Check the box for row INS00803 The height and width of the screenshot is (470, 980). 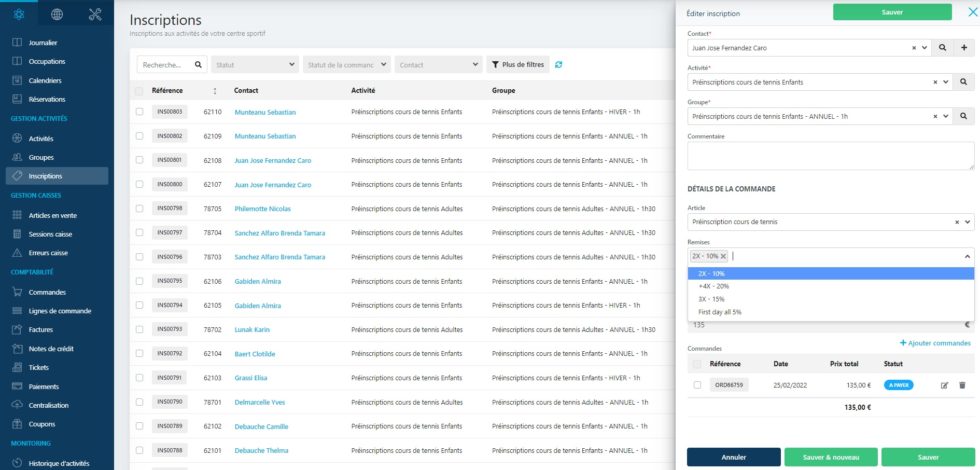tap(140, 111)
